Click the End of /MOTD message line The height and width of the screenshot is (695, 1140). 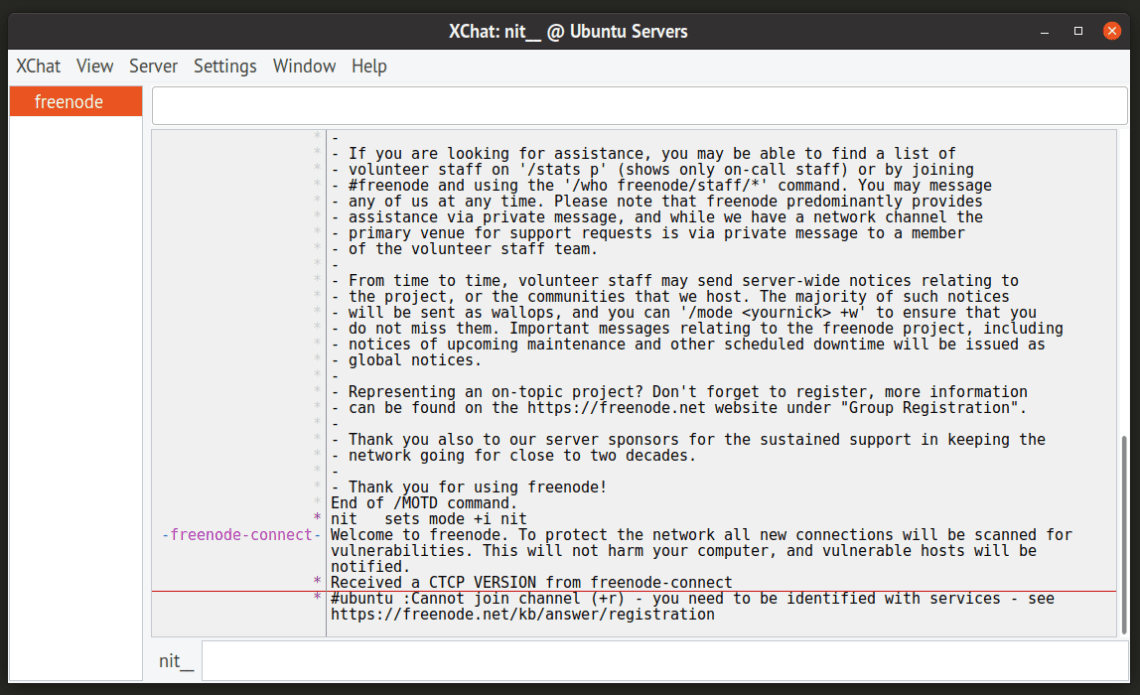(x=423, y=503)
